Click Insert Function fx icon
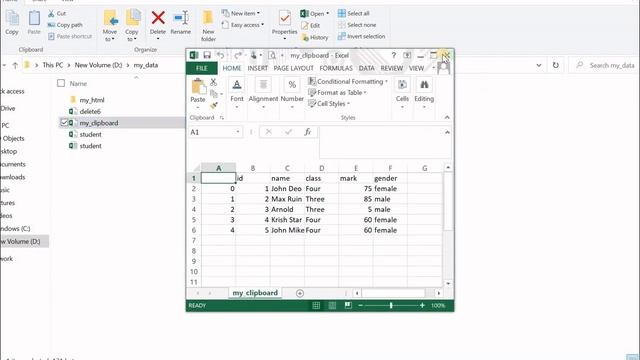The height and width of the screenshot is (360, 640). (x=307, y=131)
